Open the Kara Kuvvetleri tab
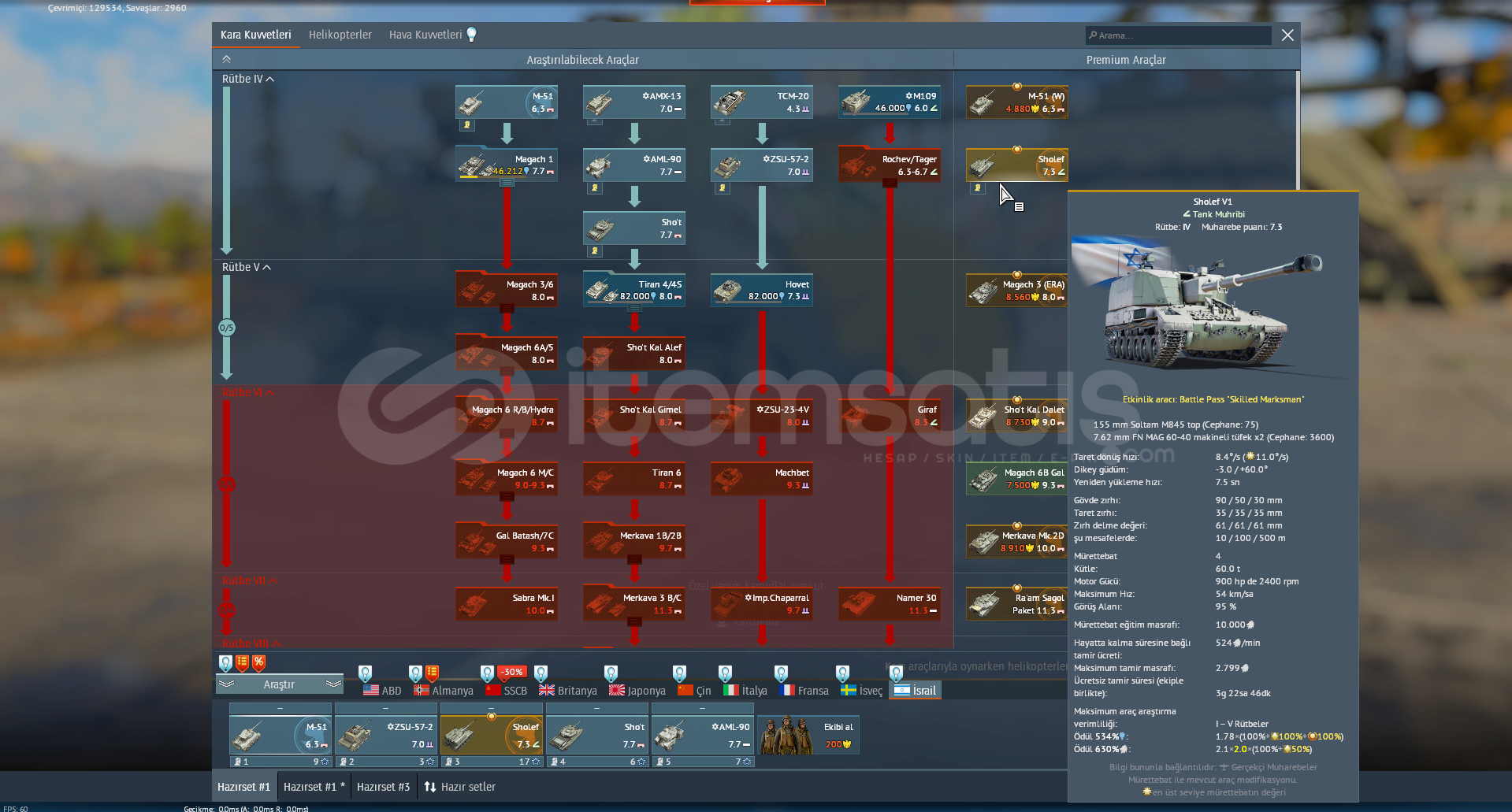The image size is (1512, 812). click(x=256, y=35)
